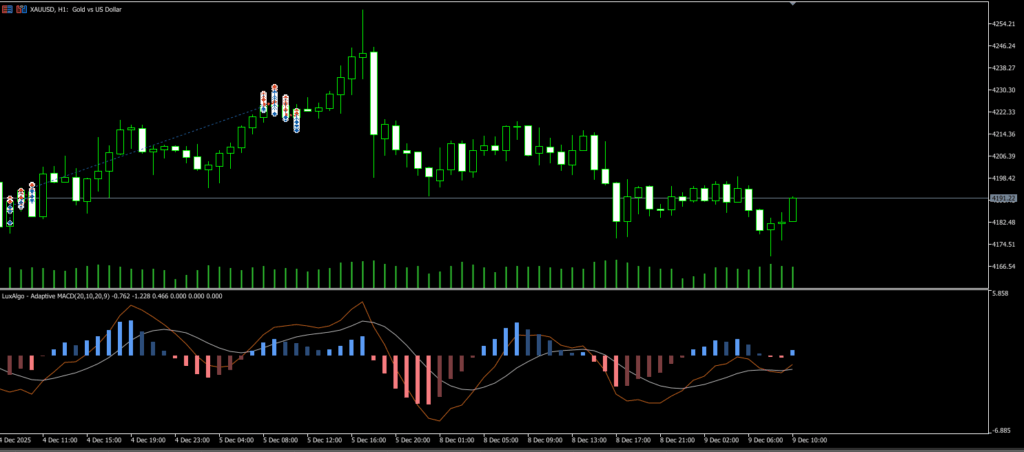
Task: Click the One Click Trading panel icon
Action: pos(5,7)
